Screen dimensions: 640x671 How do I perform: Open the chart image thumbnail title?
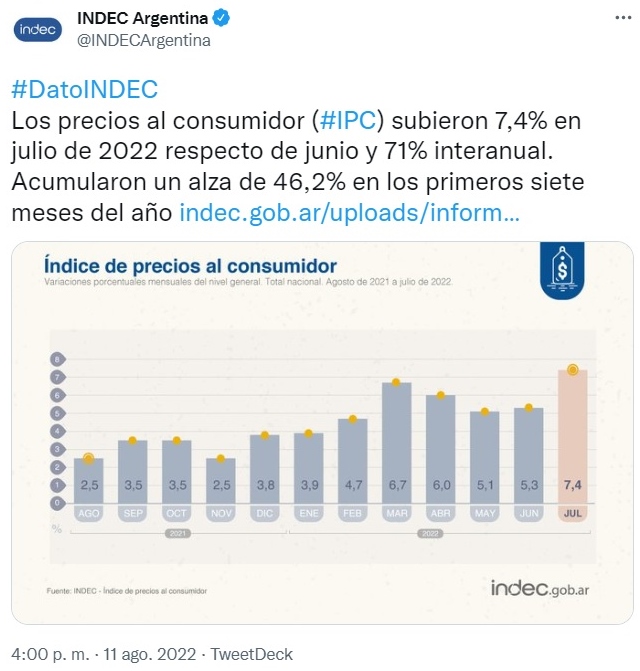pyautogui.click(x=190, y=266)
